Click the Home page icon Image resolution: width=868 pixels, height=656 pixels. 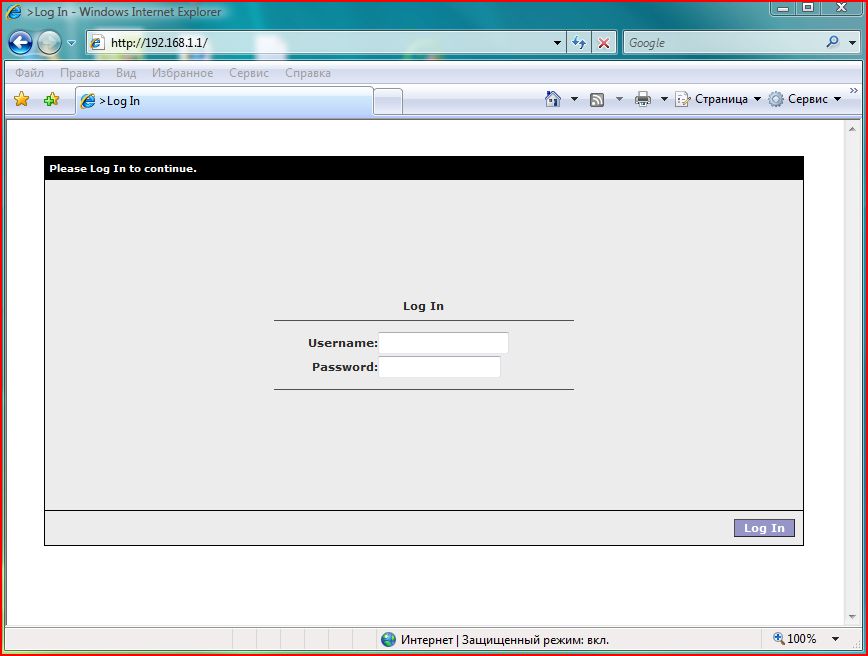click(x=552, y=99)
